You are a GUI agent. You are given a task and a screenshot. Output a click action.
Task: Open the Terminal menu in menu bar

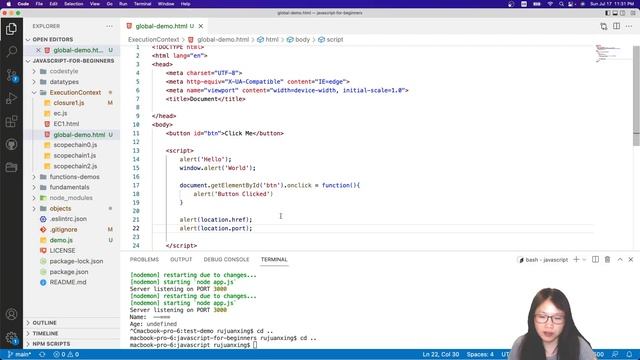coord(142,4)
